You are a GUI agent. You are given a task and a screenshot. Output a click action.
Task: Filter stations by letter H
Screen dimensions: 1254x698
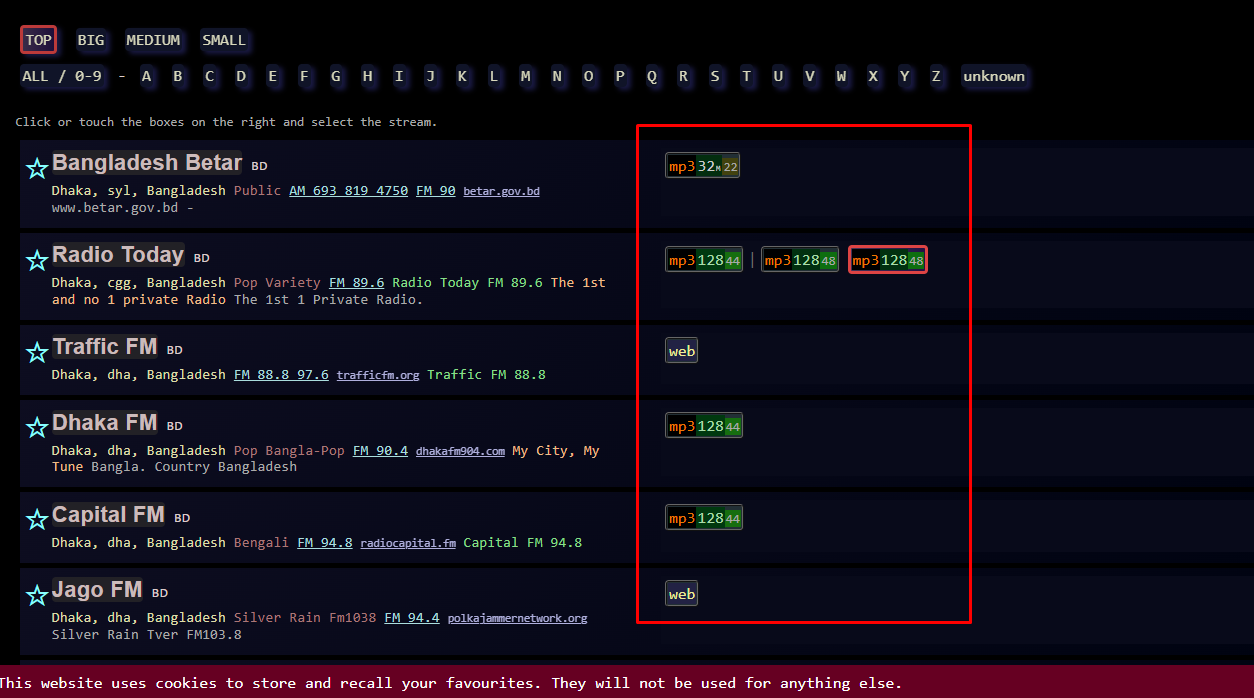368,76
